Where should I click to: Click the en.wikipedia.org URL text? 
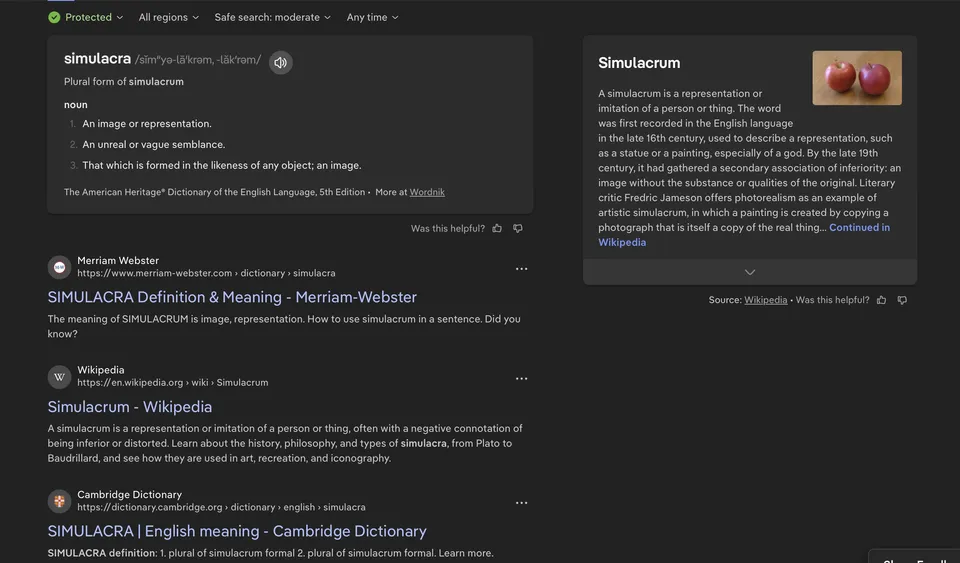click(173, 382)
